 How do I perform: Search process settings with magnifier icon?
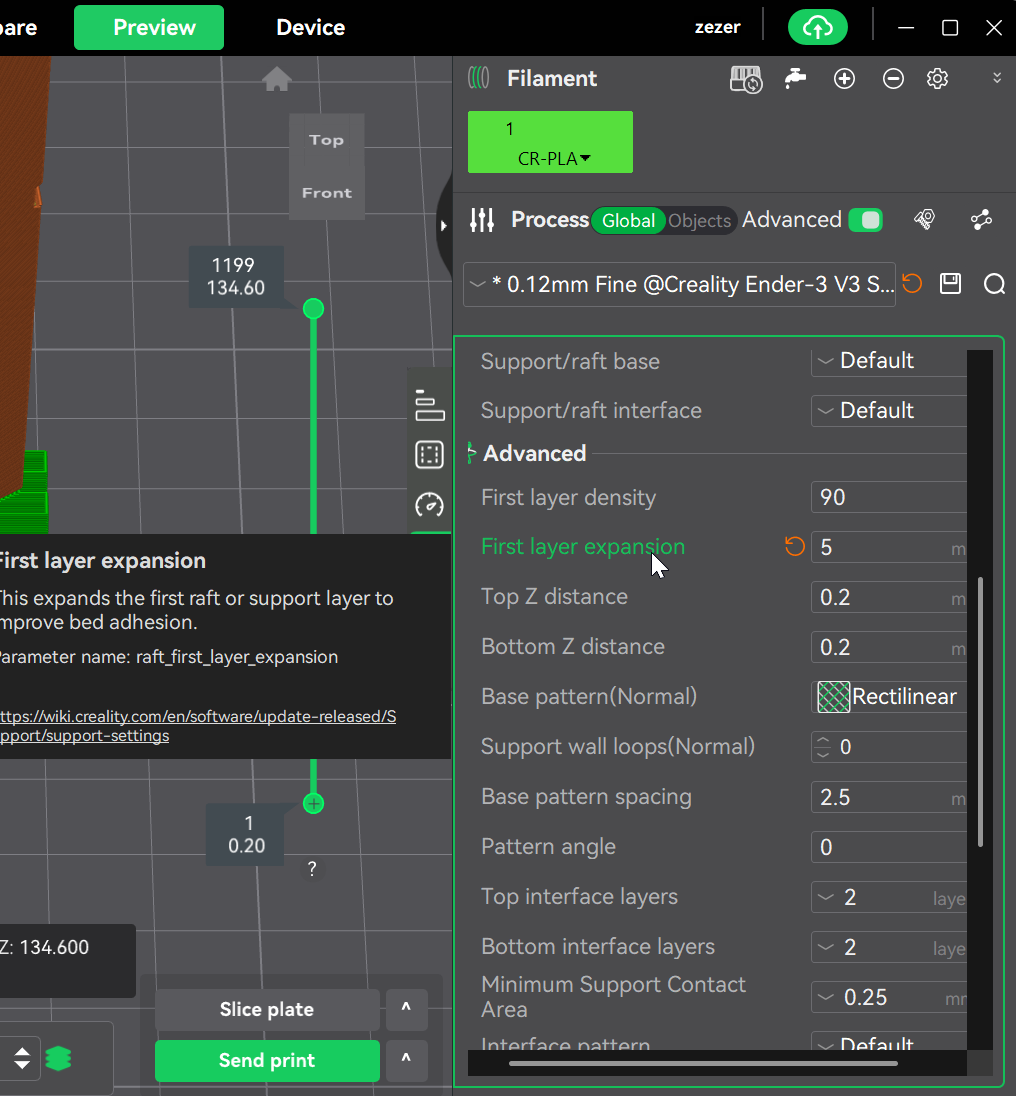click(994, 284)
